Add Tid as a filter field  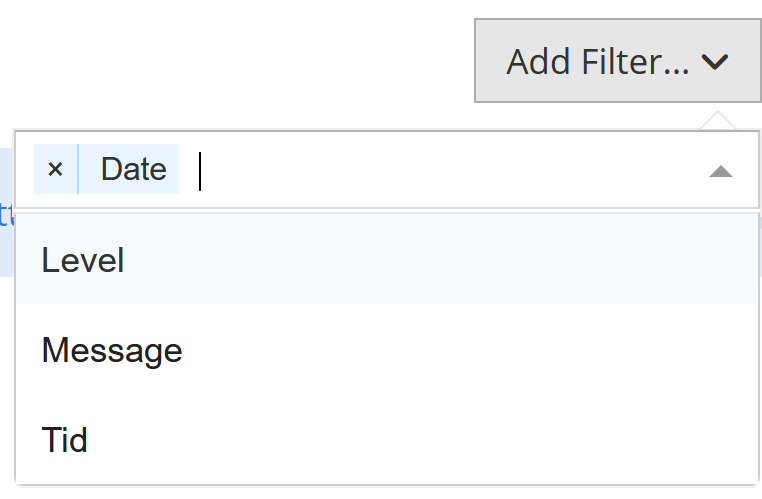[x=65, y=439]
